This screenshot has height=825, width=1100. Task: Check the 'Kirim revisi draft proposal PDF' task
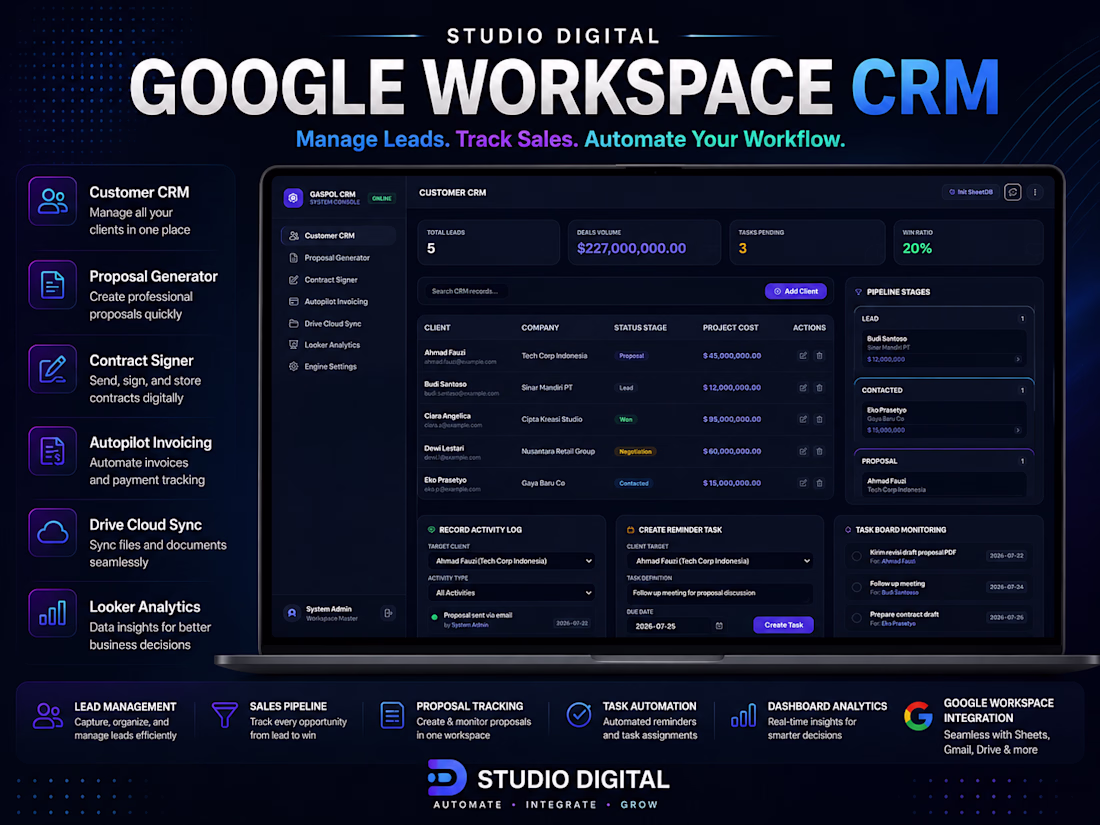point(857,556)
